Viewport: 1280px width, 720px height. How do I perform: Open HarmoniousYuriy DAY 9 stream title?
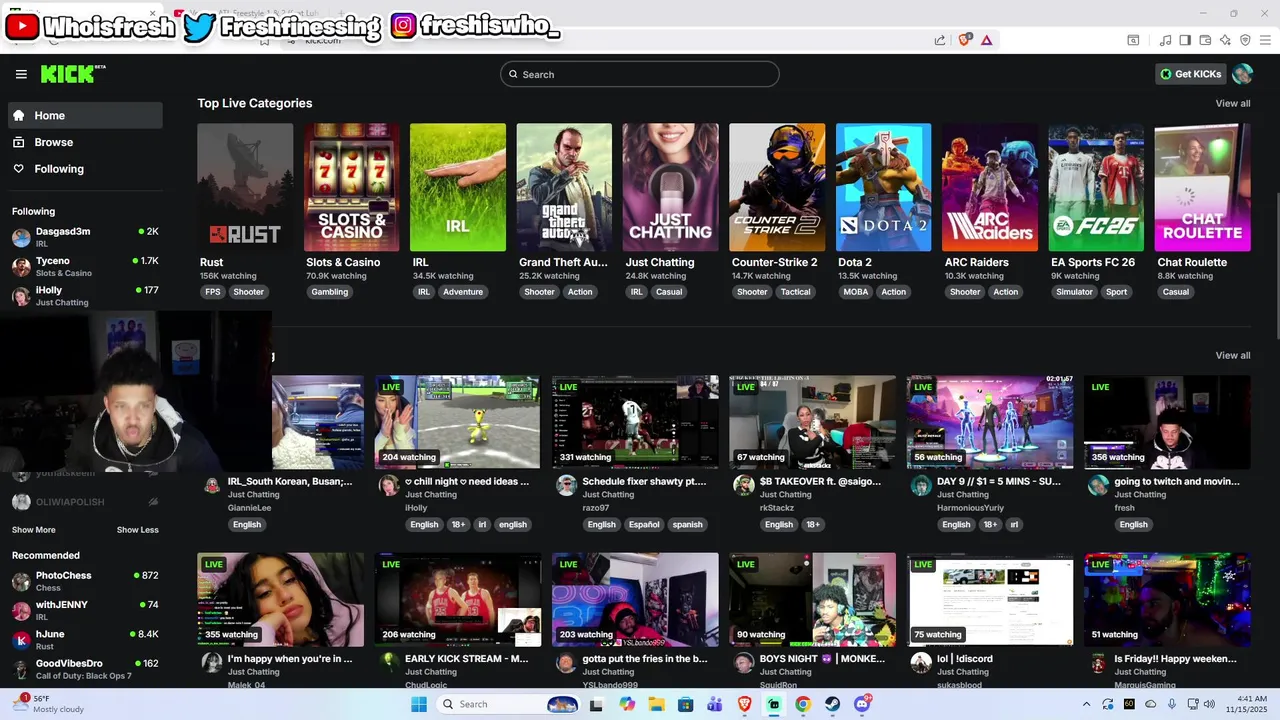998,481
